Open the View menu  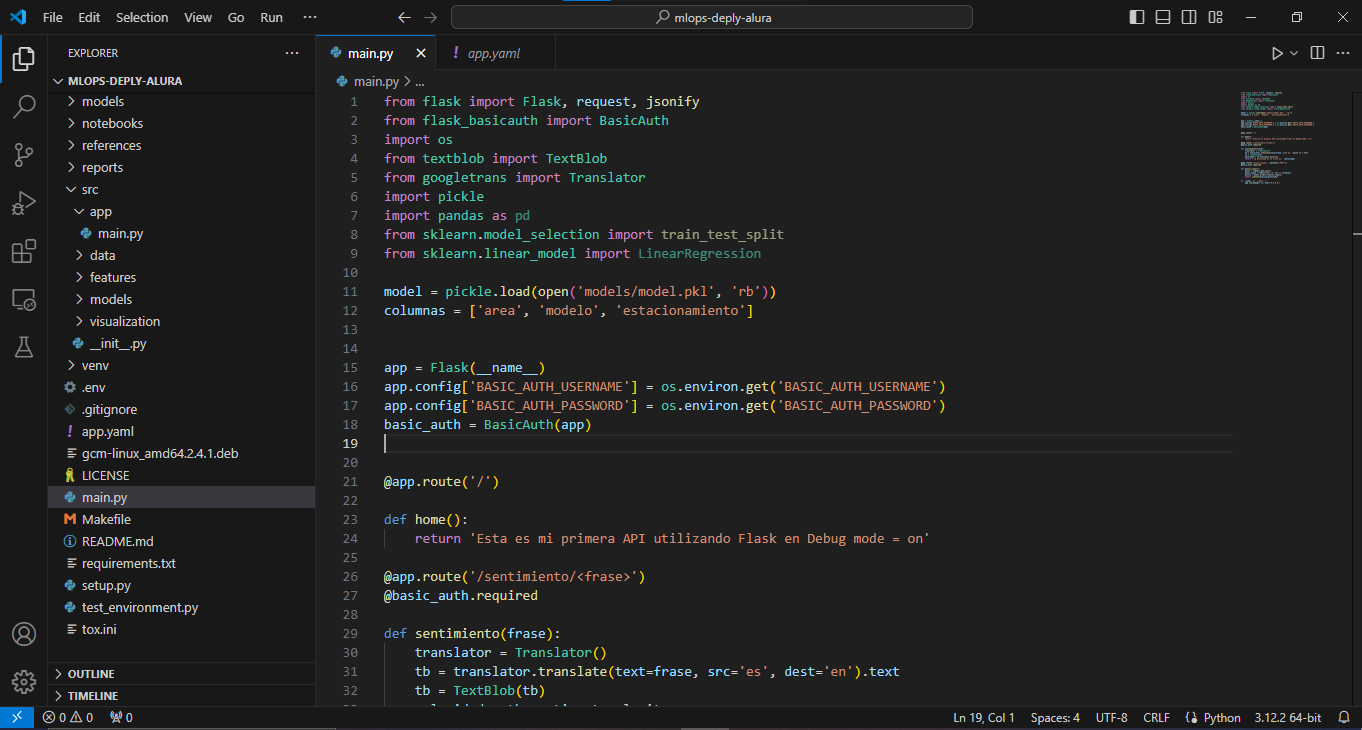pos(198,17)
